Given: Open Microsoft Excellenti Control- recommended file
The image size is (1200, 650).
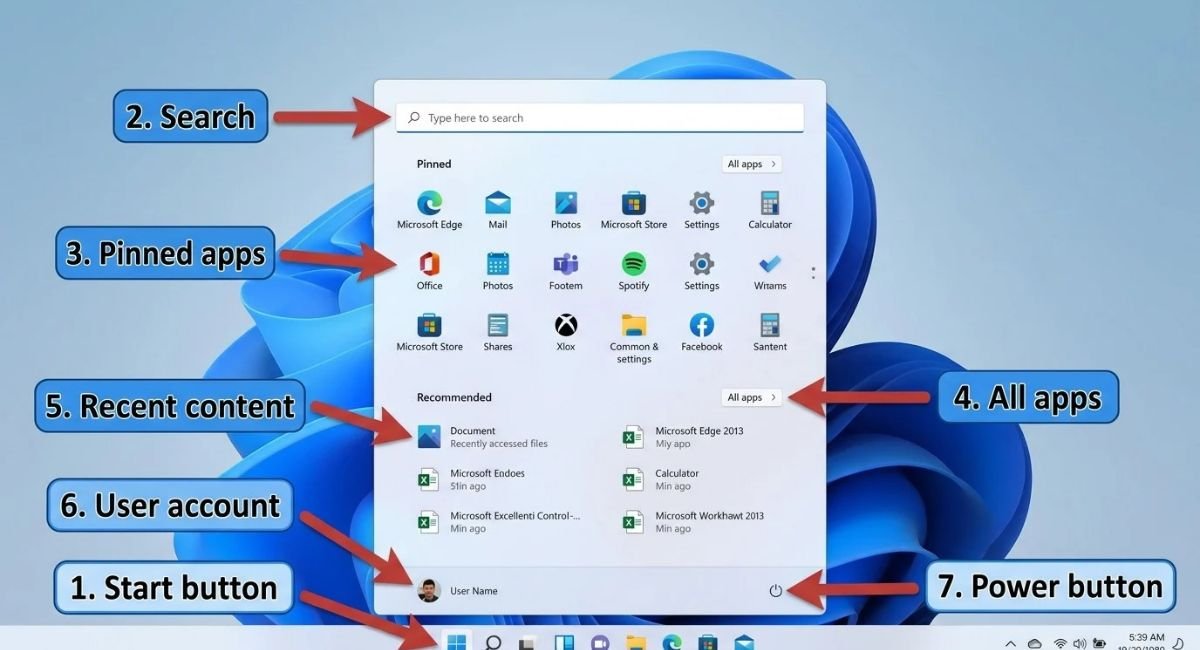Looking at the screenshot, I should click(499, 521).
